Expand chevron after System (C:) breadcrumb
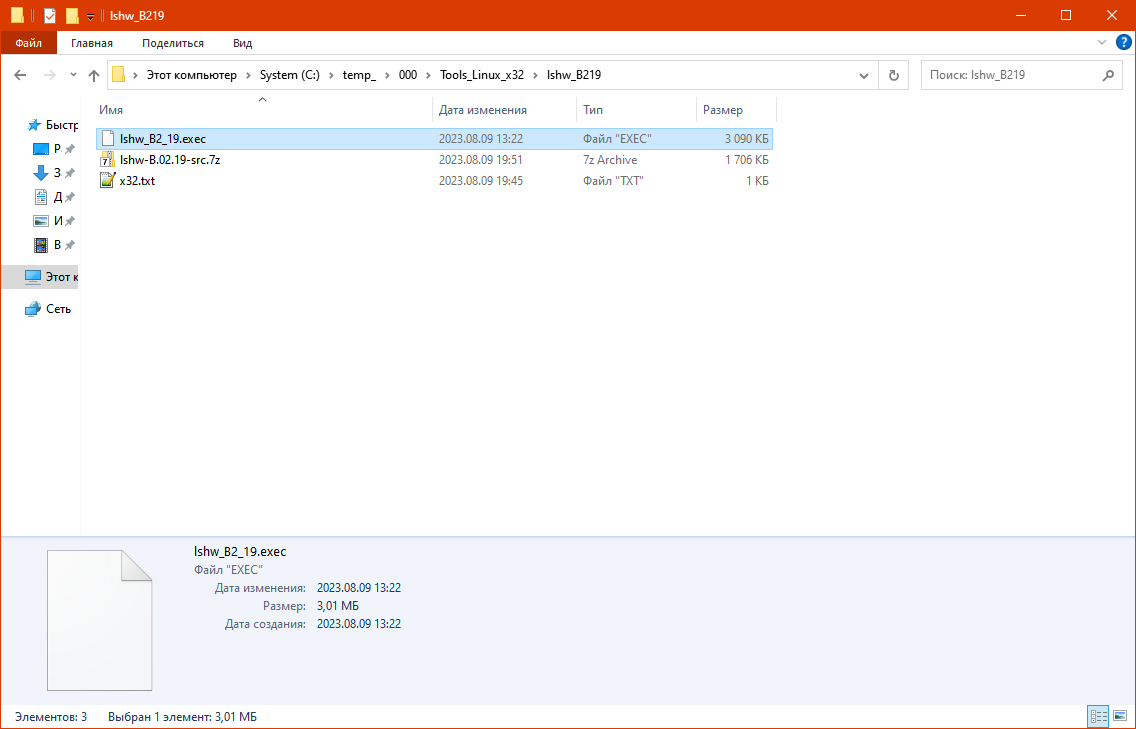Image resolution: width=1136 pixels, height=729 pixels. click(331, 75)
